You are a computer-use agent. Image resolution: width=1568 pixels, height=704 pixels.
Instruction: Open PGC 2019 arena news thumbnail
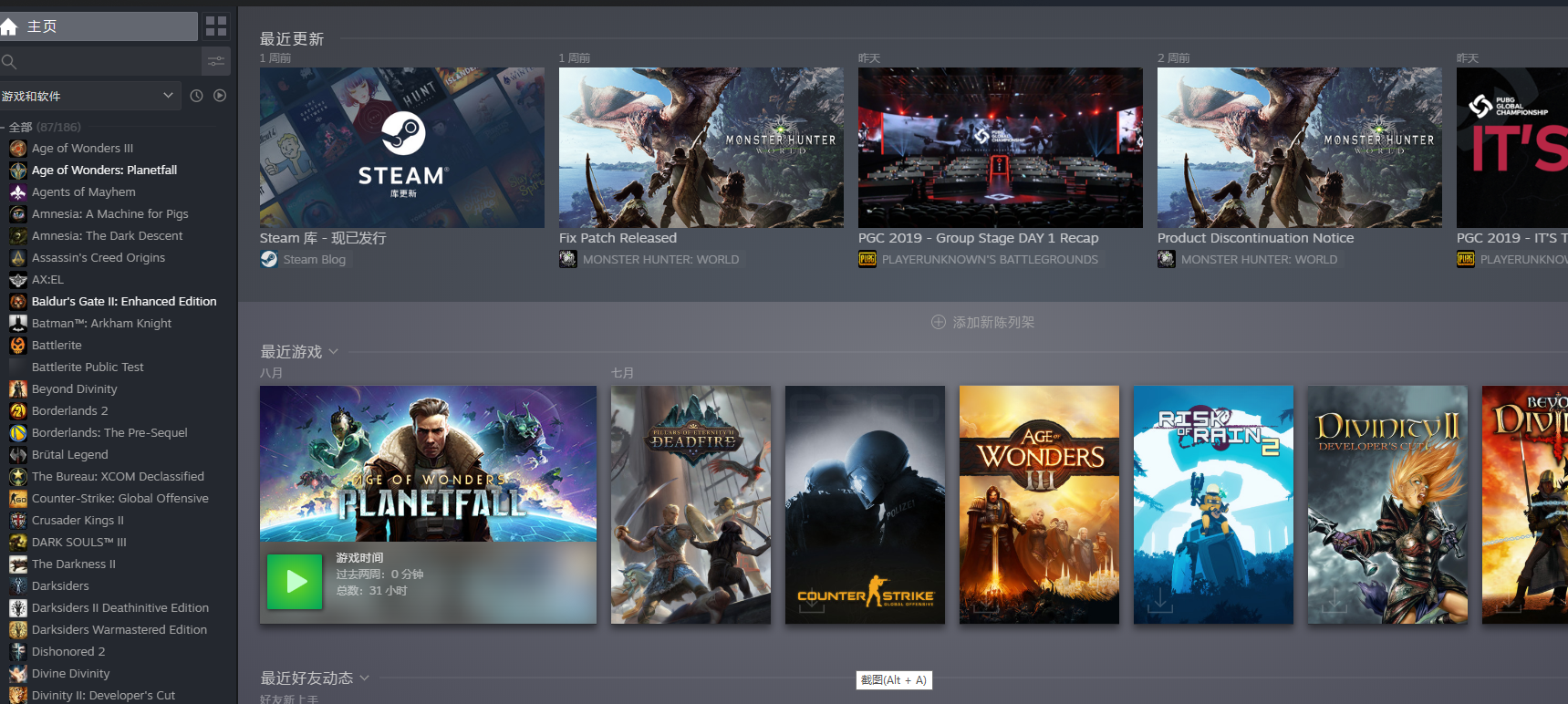[1001, 148]
